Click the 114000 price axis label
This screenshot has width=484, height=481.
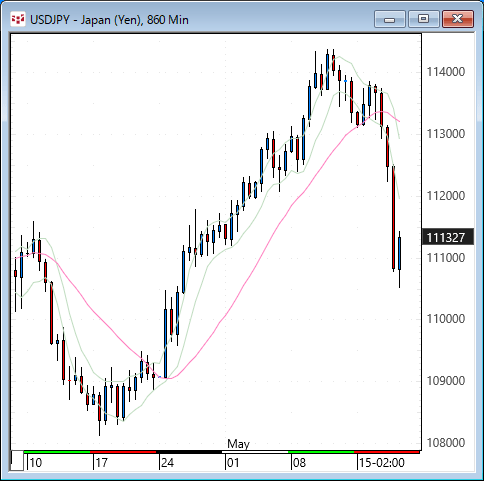(x=446, y=72)
